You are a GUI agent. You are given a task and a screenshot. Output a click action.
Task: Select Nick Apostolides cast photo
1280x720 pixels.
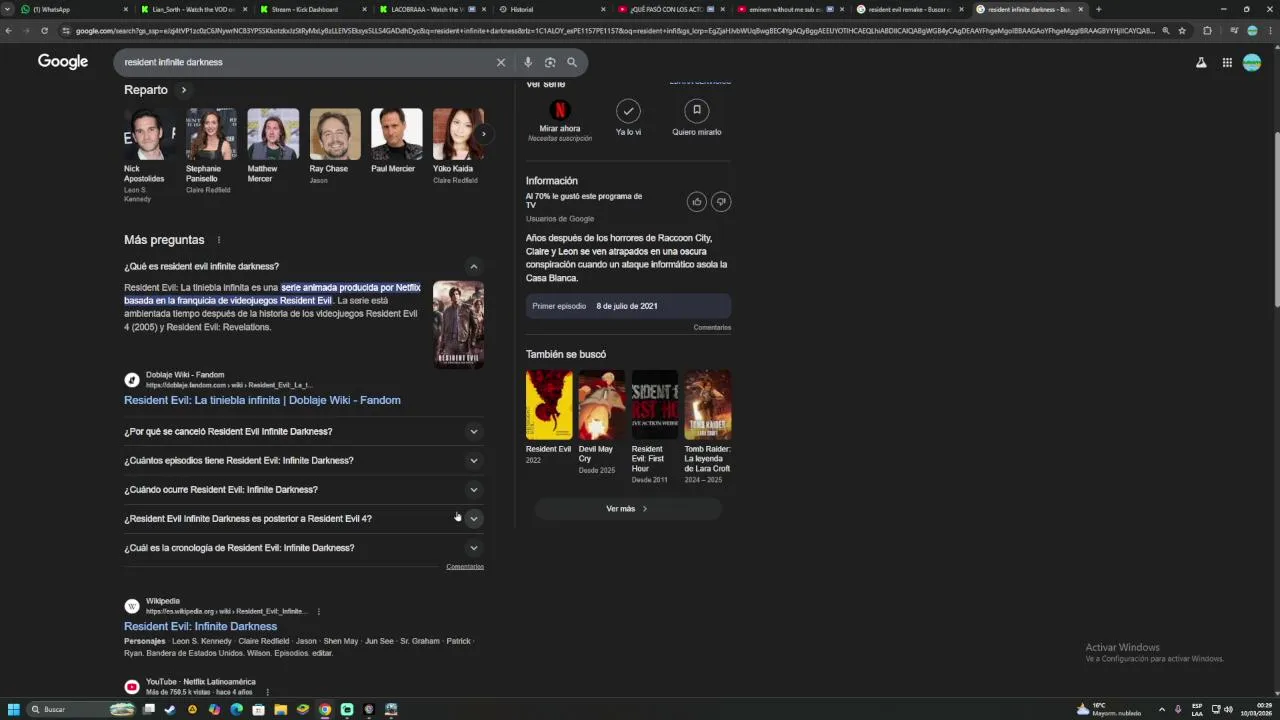pyautogui.click(x=150, y=134)
